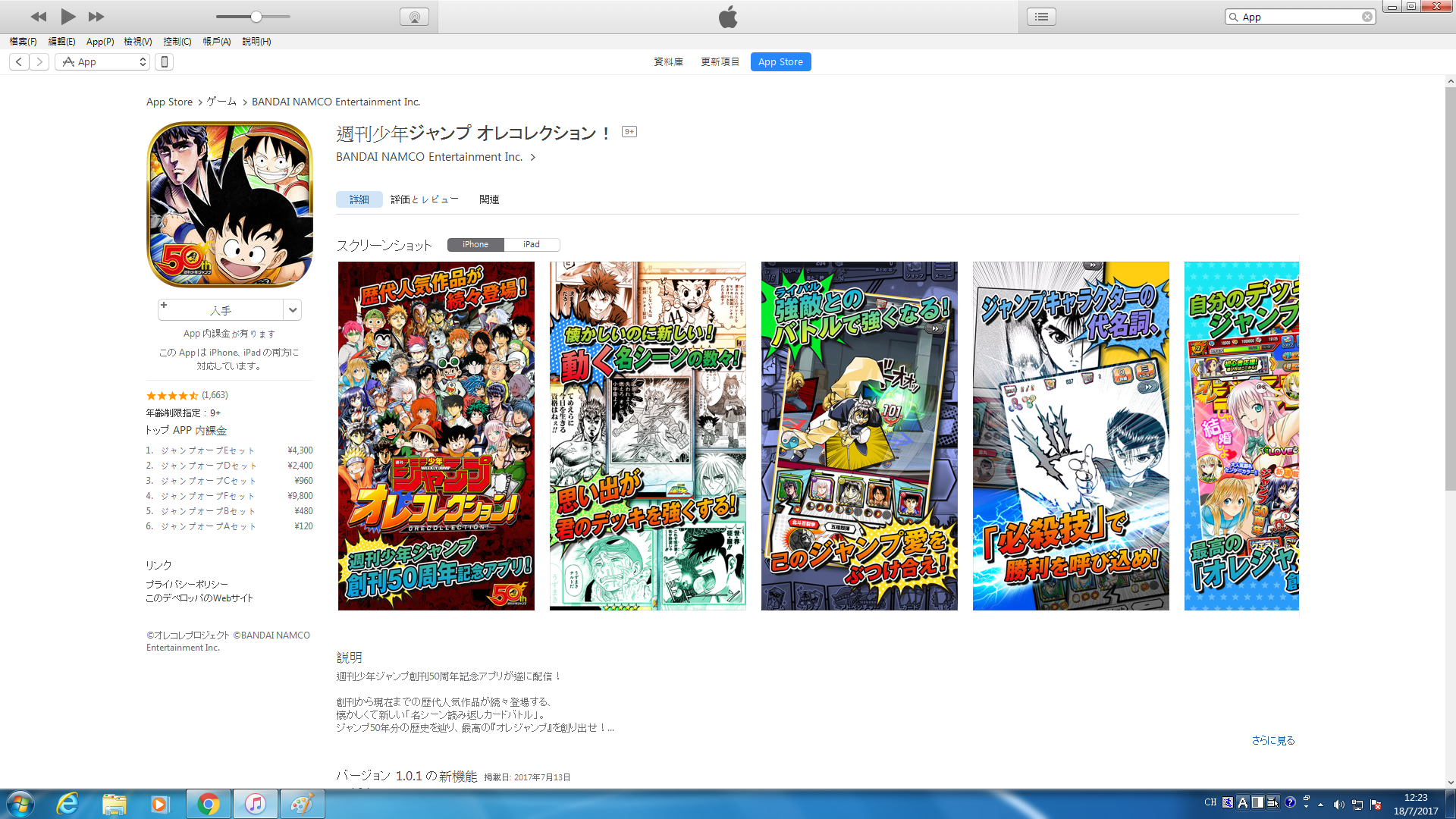
Task: Go back with the left arrow icon
Action: coord(19,62)
